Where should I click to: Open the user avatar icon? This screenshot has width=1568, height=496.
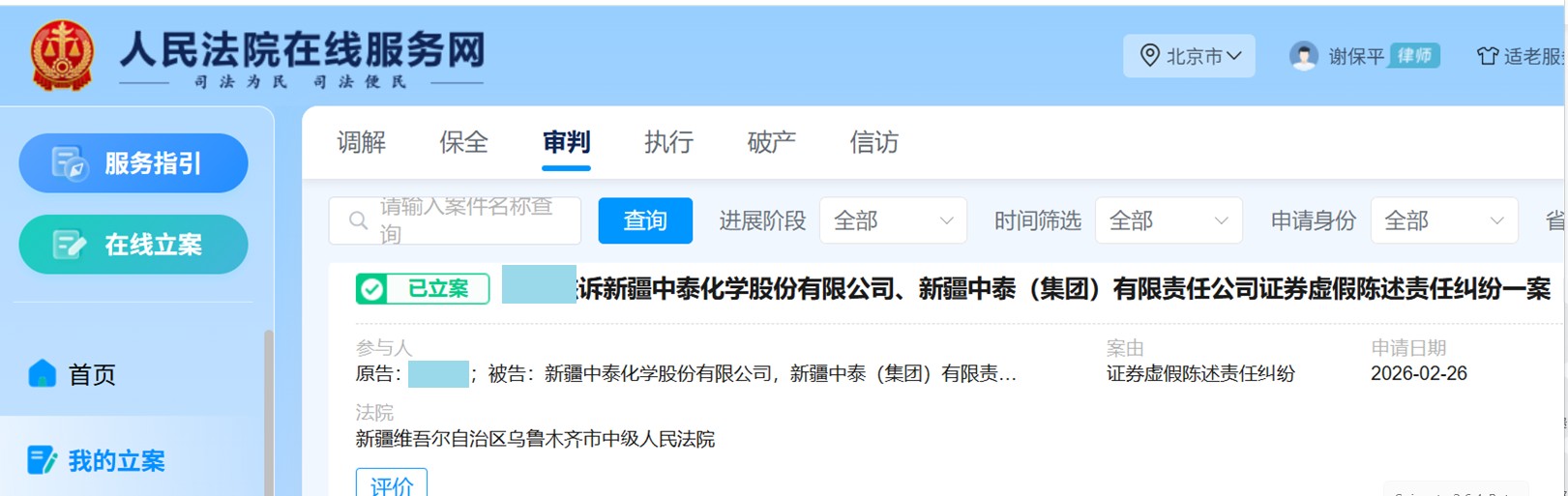[x=1304, y=56]
